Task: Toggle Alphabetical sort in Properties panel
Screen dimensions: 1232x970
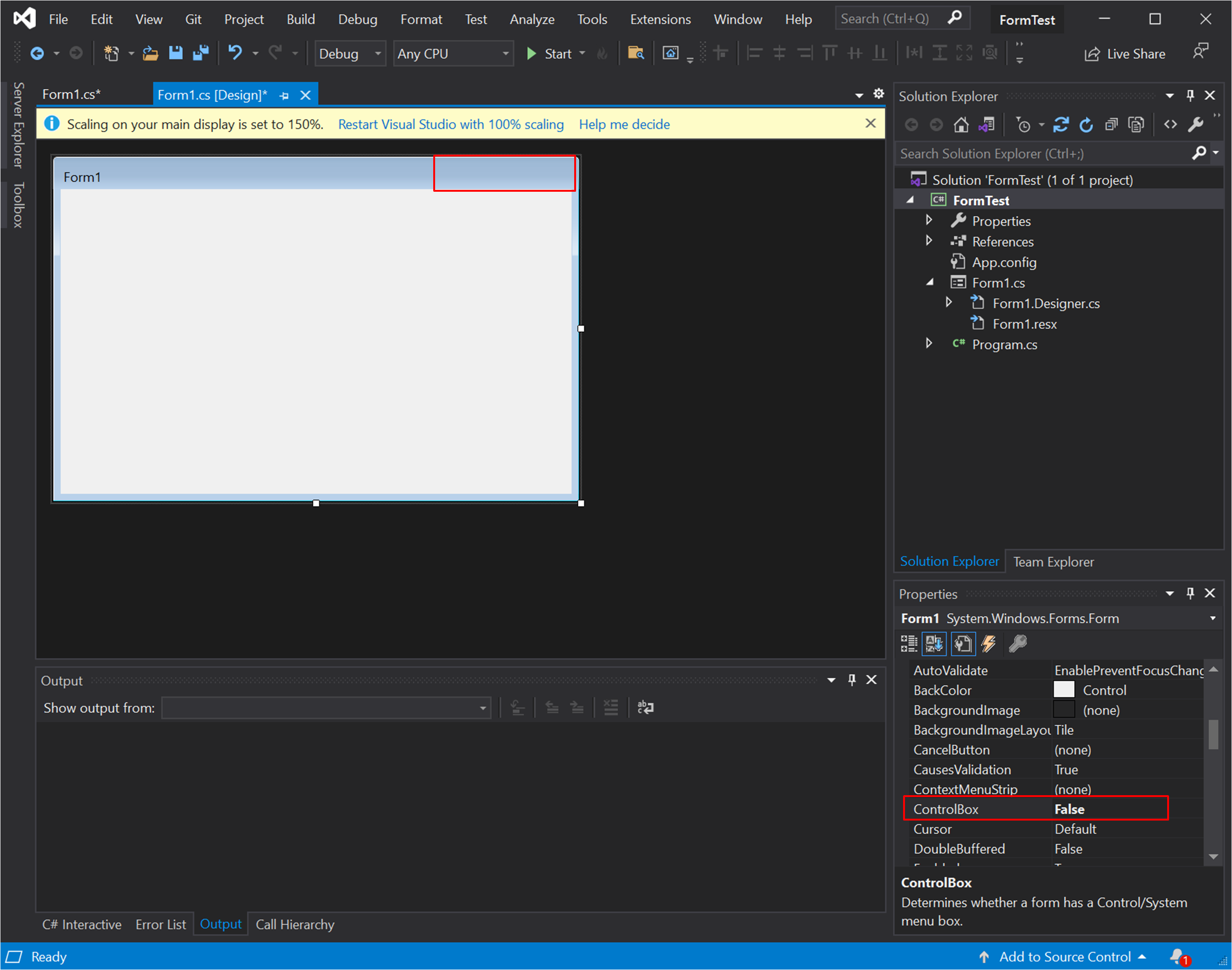Action: click(x=934, y=643)
